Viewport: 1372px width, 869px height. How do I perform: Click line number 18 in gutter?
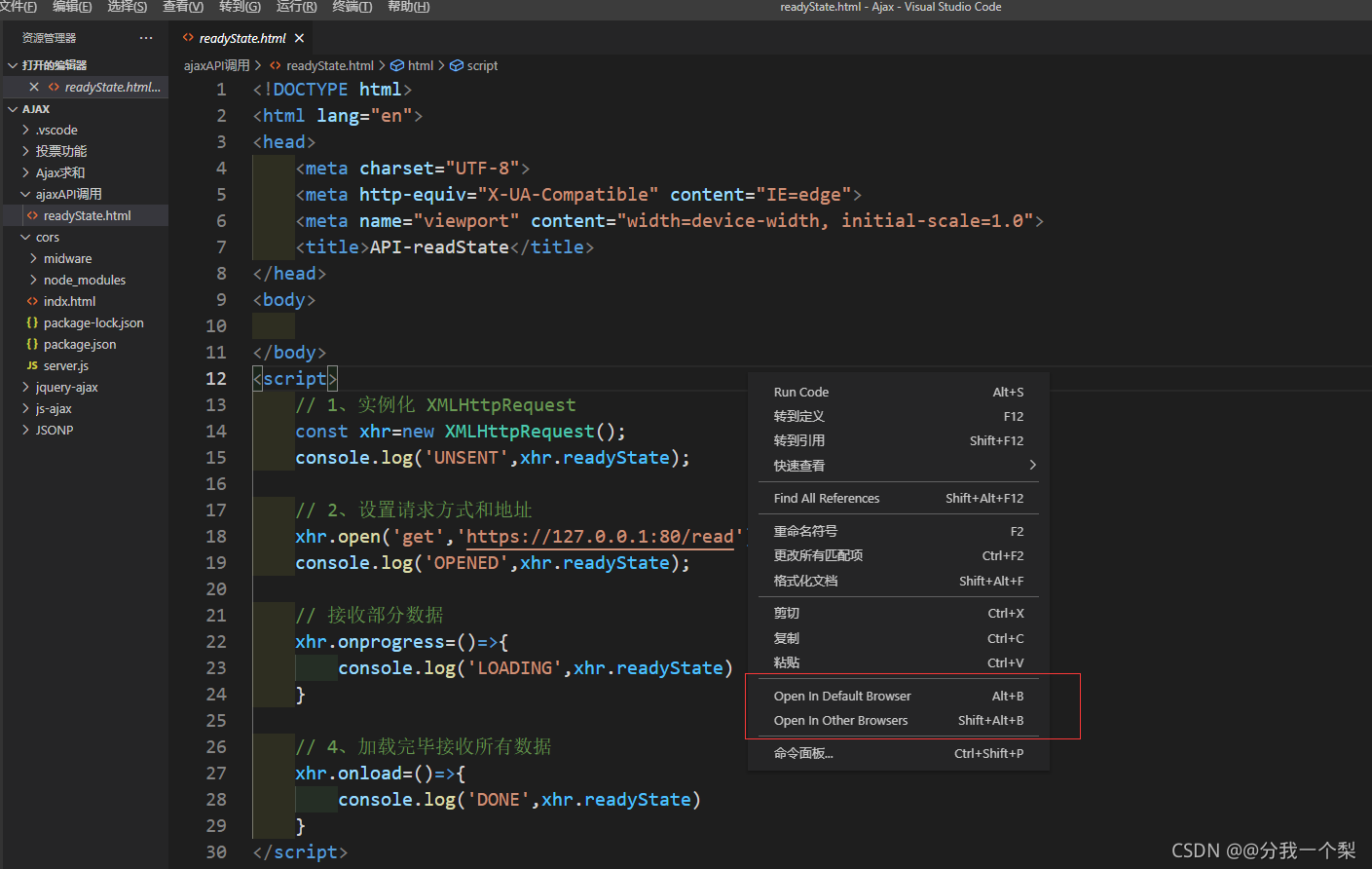tap(216, 537)
